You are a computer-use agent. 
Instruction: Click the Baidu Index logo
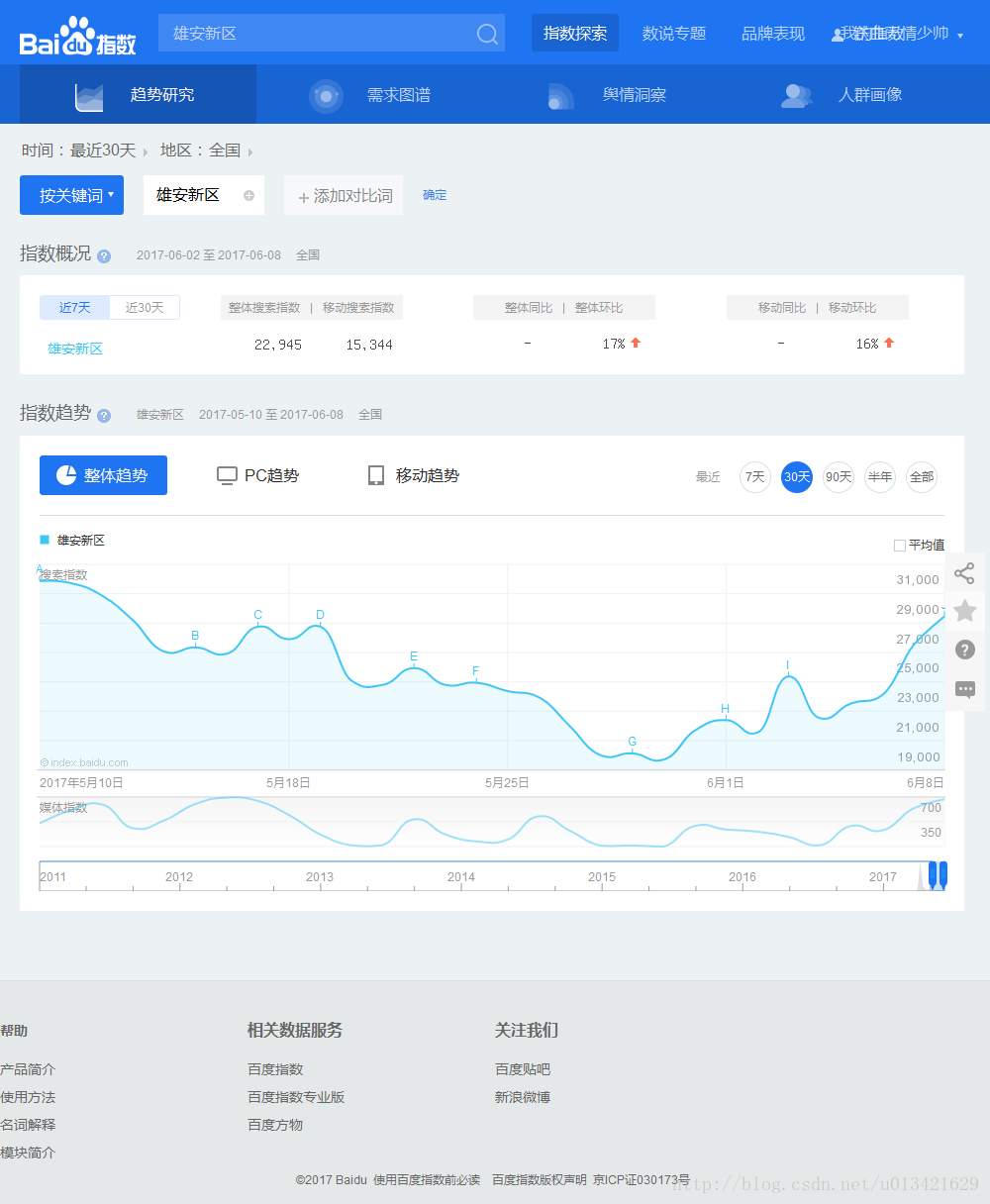tap(78, 35)
